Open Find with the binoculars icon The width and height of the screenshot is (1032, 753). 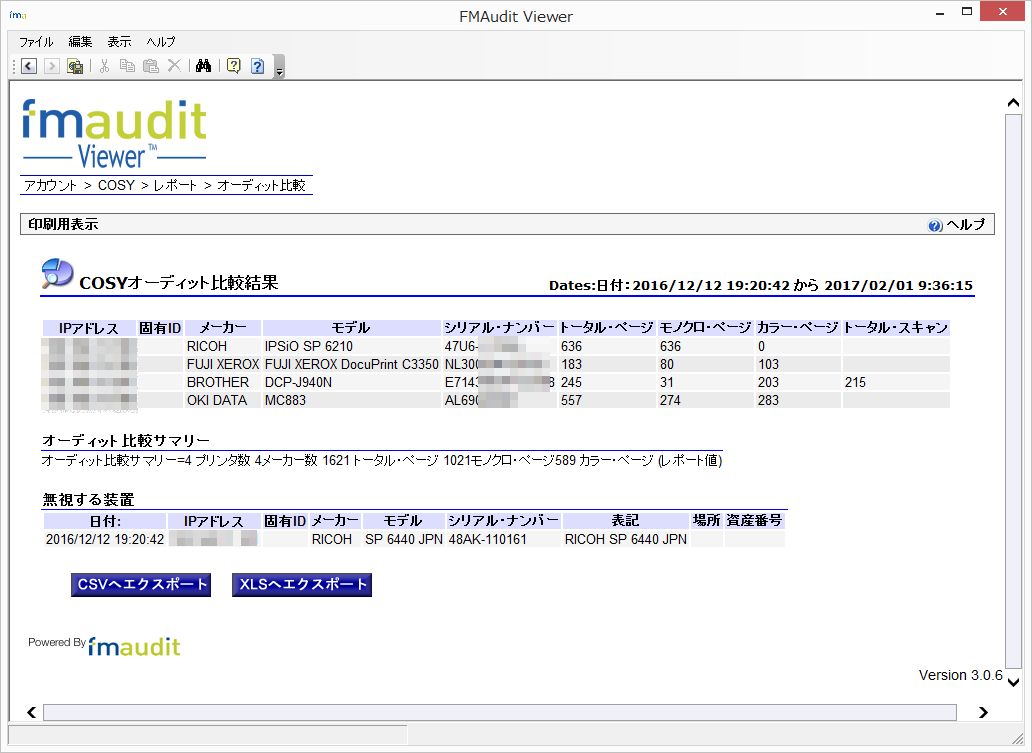coord(203,66)
